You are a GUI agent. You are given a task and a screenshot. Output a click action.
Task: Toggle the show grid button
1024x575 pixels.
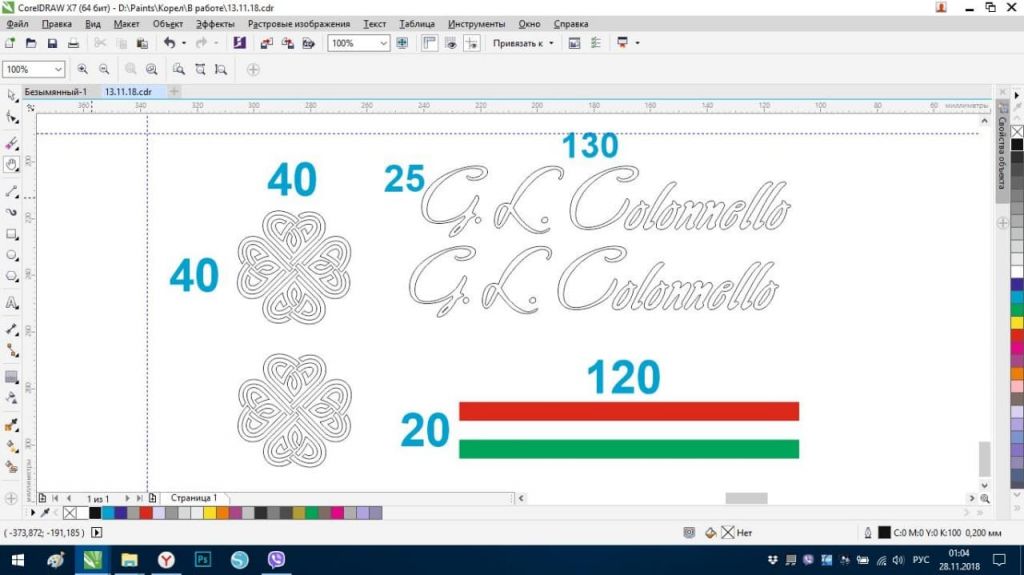[450, 44]
